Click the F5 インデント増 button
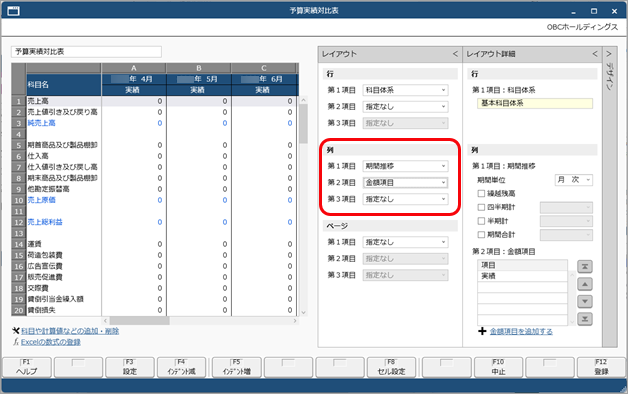The image size is (628, 394). click(x=236, y=367)
